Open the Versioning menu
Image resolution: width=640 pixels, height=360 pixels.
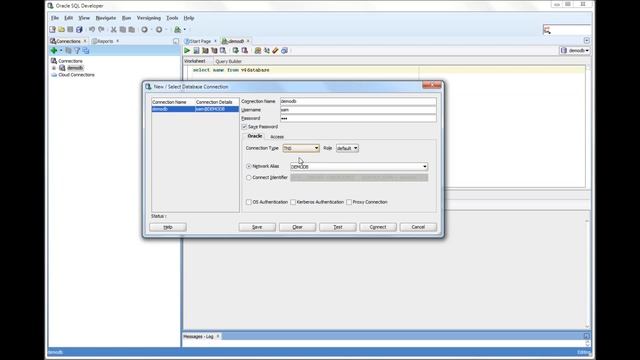(149, 18)
